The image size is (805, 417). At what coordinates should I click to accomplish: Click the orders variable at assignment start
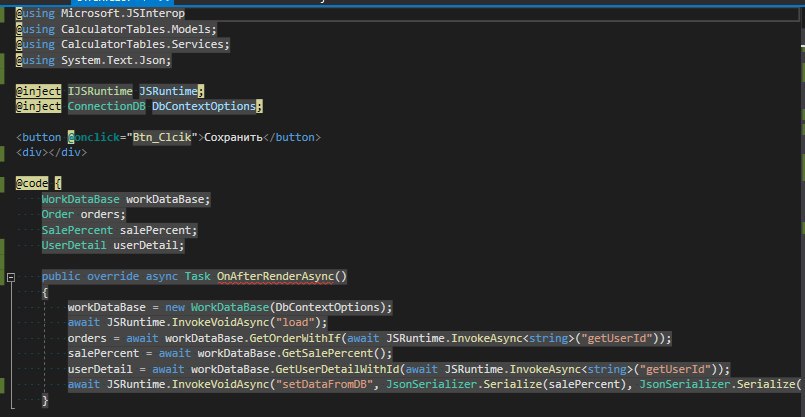[x=87, y=338]
